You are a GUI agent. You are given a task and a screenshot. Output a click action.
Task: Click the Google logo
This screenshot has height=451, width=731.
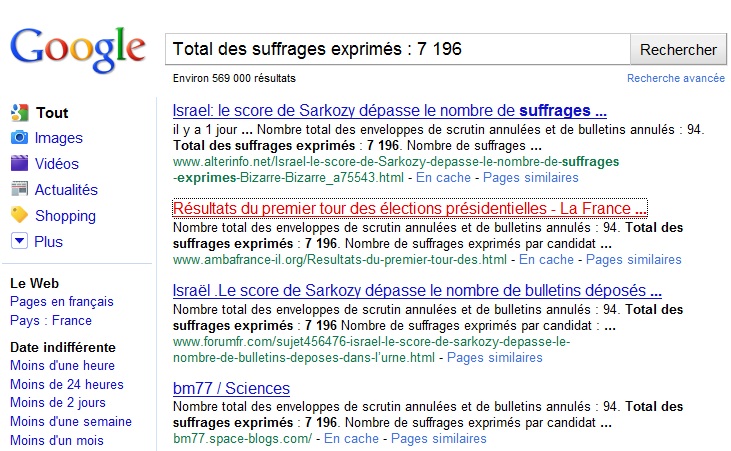(78, 49)
